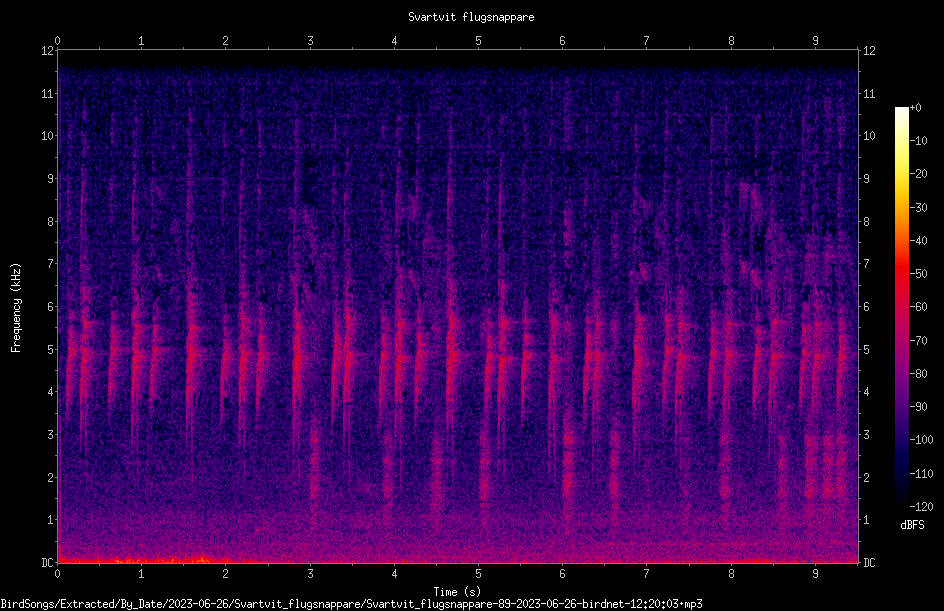Click the '-50' colorbar value
This screenshot has width=944, height=611.
coord(919,274)
